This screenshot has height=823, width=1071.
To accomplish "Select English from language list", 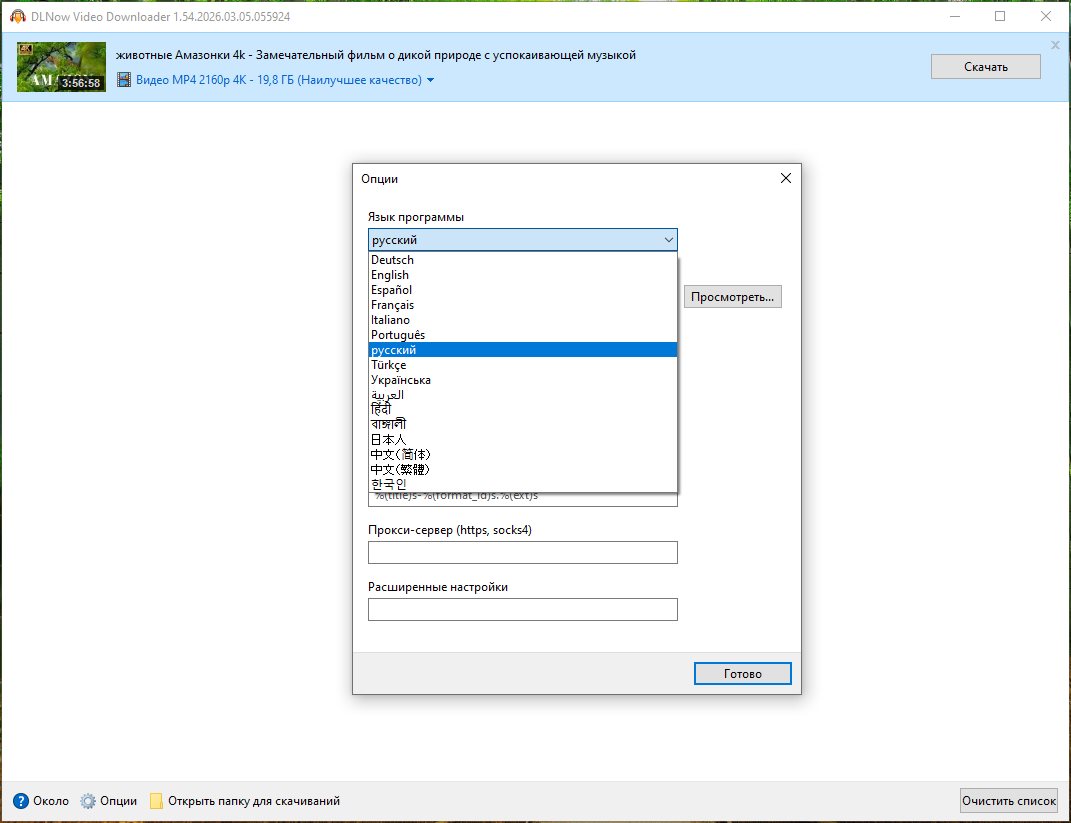I will [x=390, y=275].
